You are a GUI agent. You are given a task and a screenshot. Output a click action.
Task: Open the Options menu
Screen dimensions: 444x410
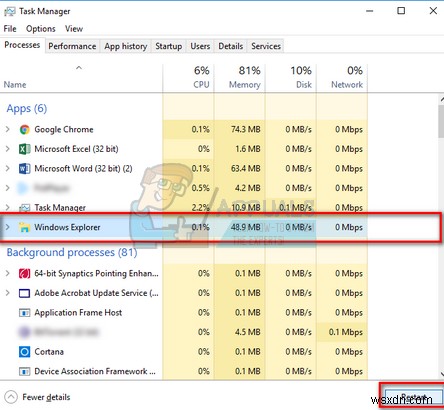click(x=41, y=29)
